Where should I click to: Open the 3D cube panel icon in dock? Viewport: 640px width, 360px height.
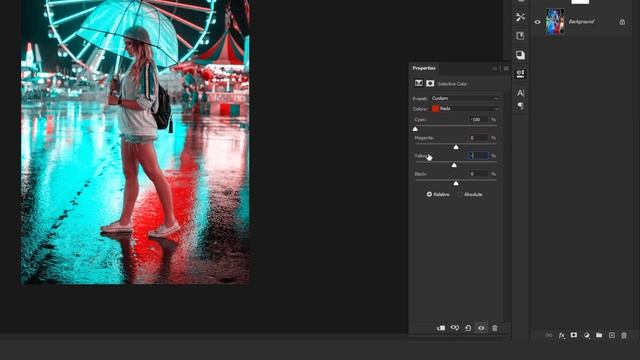click(520, 55)
